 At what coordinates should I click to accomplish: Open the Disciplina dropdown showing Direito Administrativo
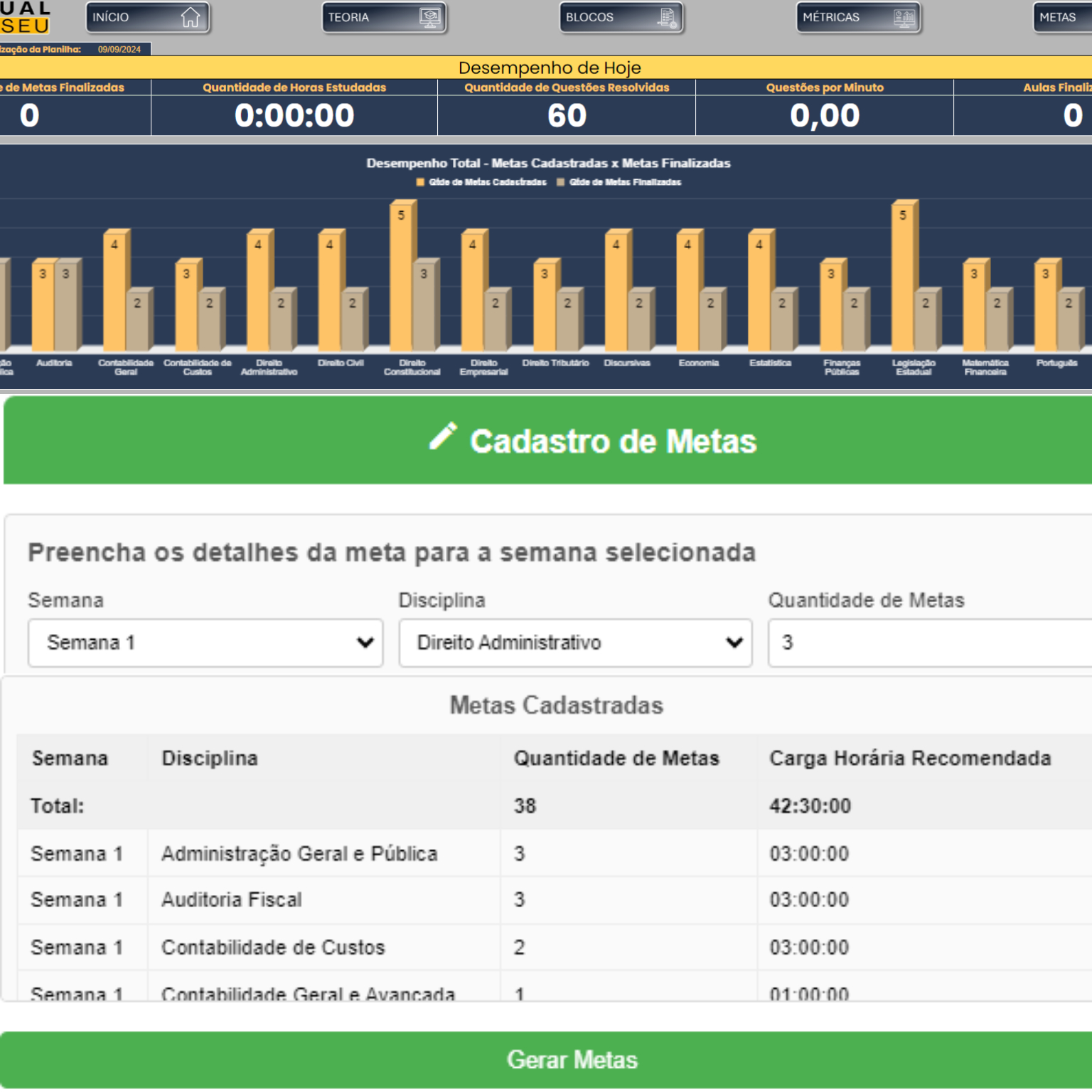575,643
